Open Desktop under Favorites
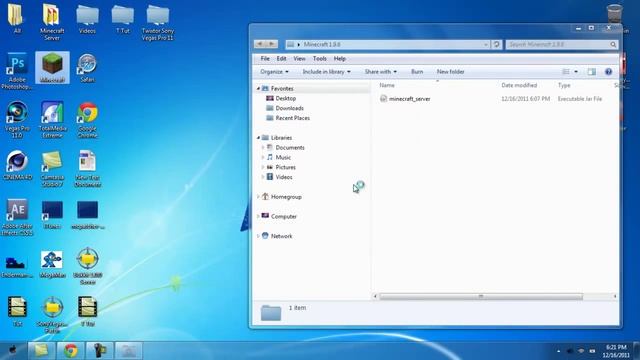Image resolution: width=640 pixels, height=360 pixels. pyautogui.click(x=281, y=98)
